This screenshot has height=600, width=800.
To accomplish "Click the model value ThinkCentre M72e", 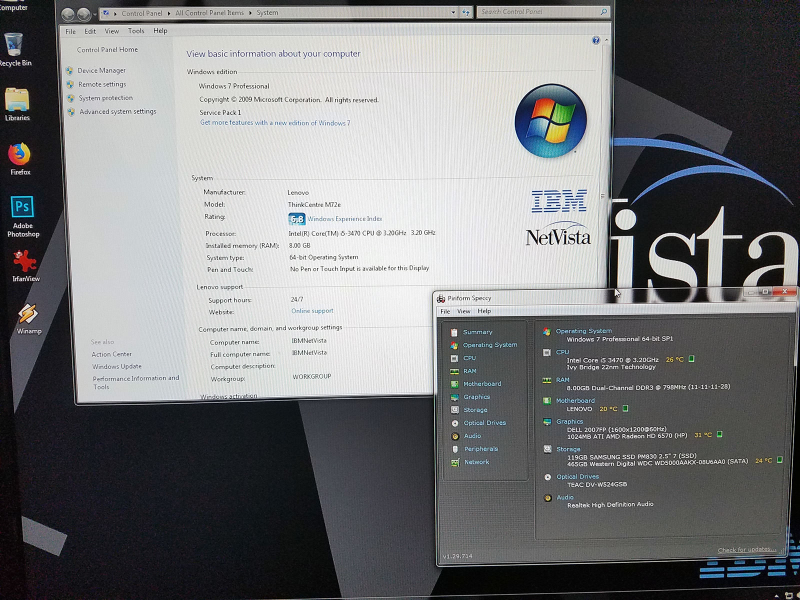I will pyautogui.click(x=314, y=205).
